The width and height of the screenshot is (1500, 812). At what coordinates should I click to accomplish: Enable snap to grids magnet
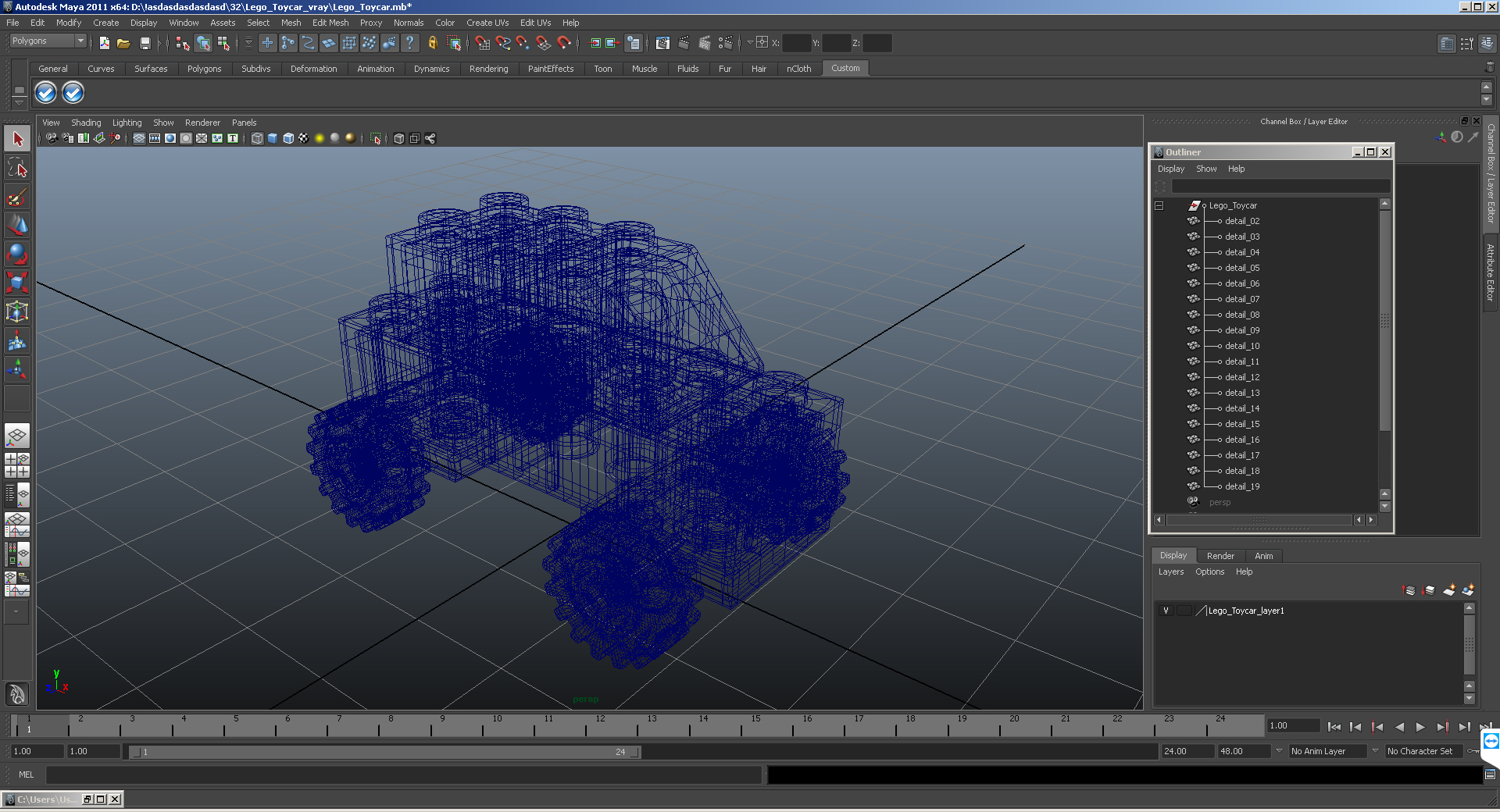482,43
